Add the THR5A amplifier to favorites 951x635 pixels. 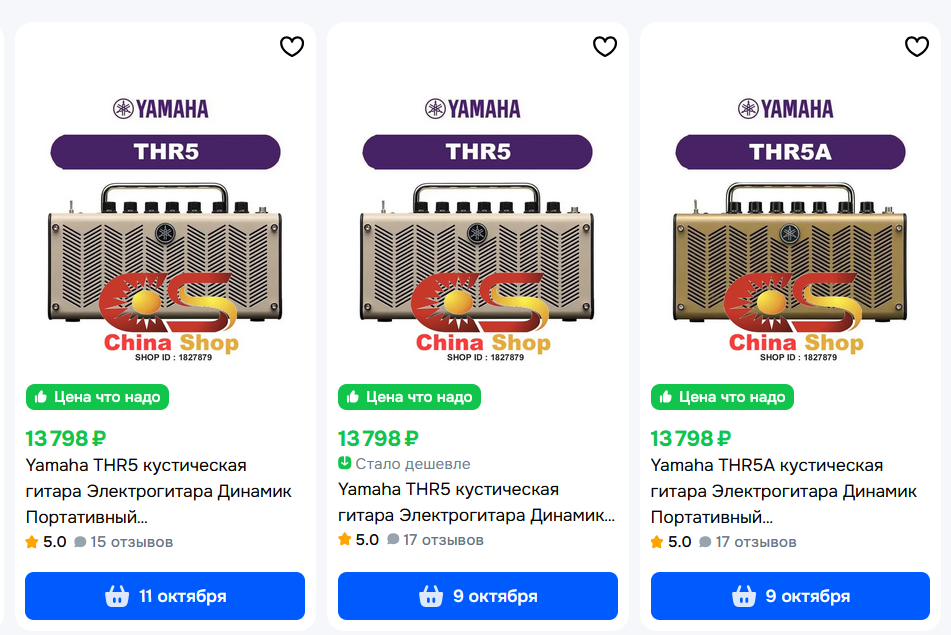pyautogui.click(x=917, y=47)
